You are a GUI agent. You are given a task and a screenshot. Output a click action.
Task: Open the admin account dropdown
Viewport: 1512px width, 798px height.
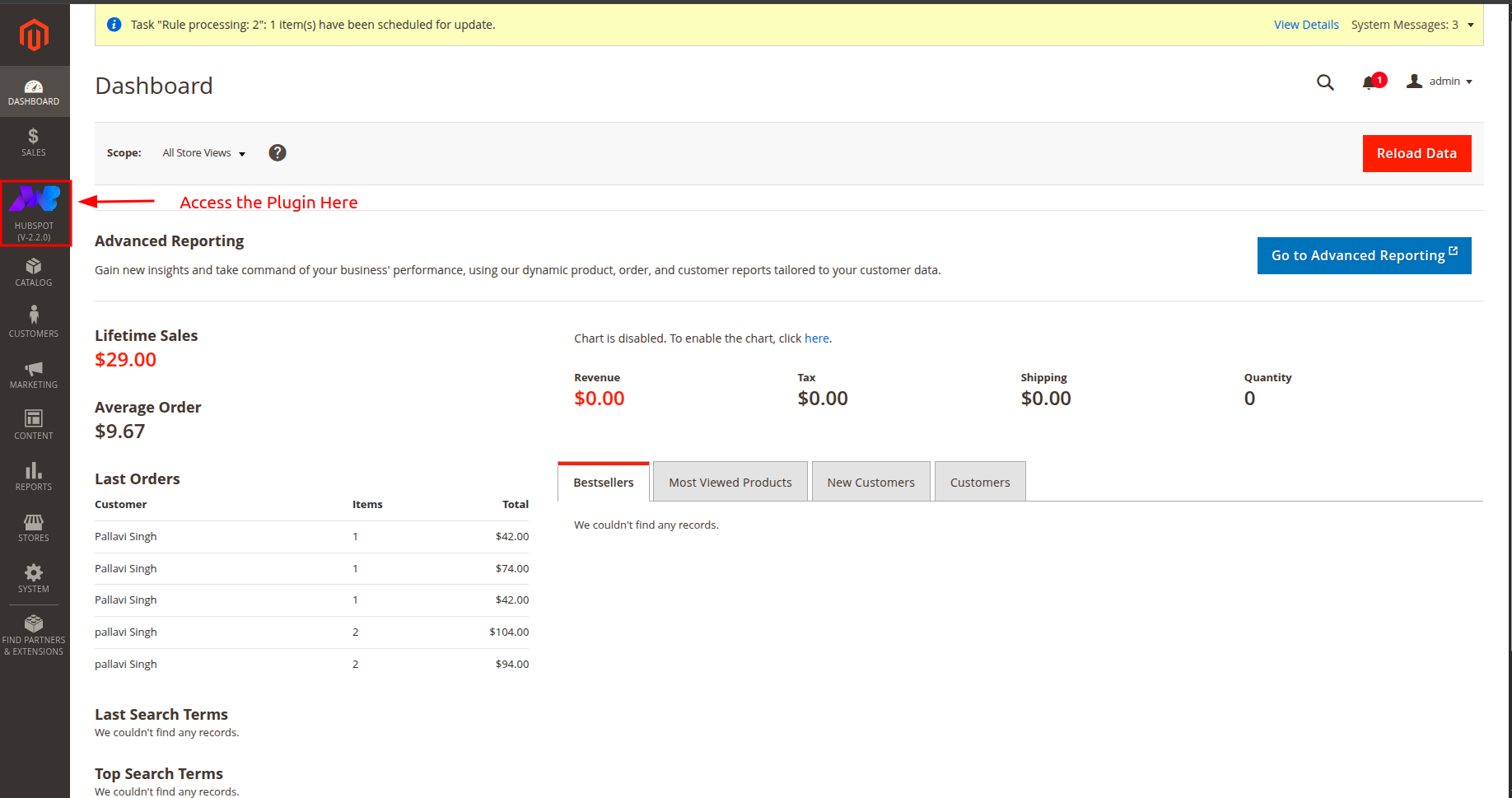tap(1440, 82)
